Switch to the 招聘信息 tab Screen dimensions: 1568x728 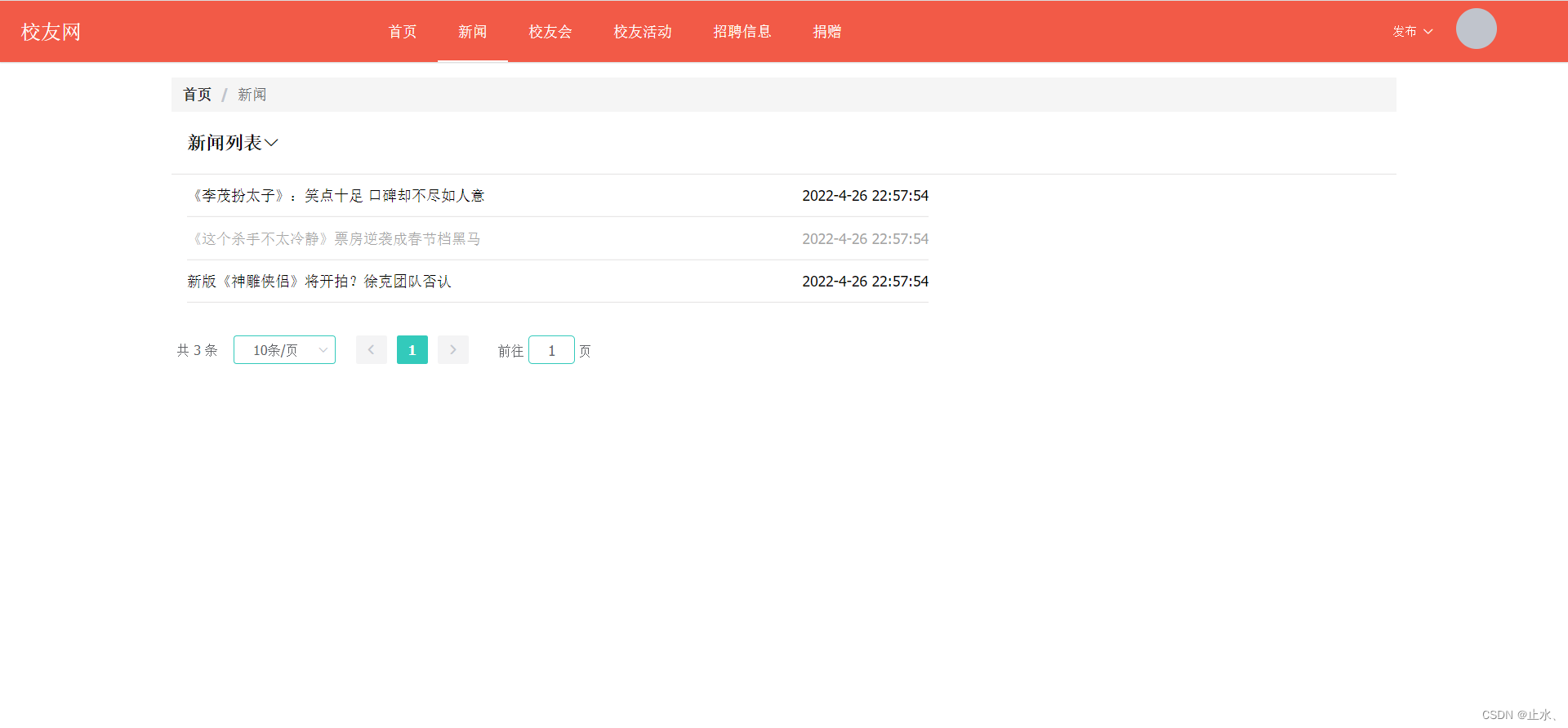[x=742, y=32]
